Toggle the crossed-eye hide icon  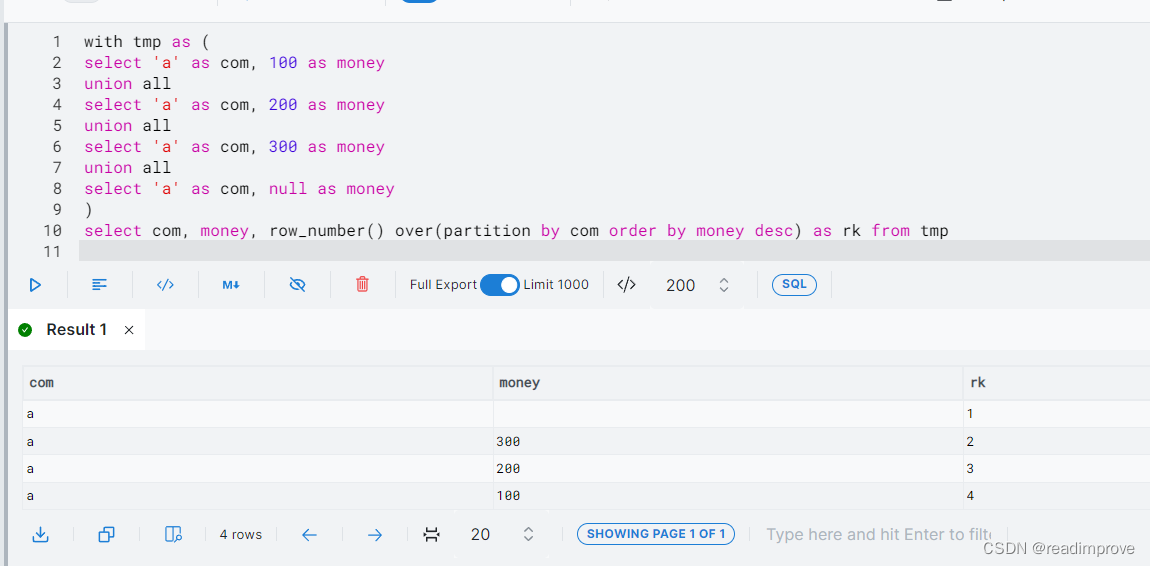point(297,284)
